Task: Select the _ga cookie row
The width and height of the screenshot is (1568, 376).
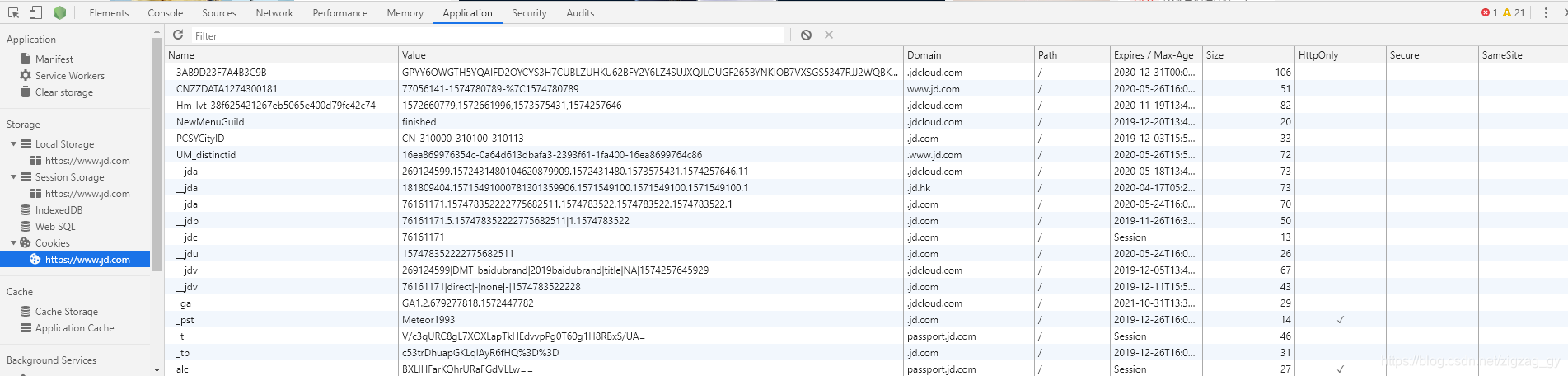Action: 866,303
